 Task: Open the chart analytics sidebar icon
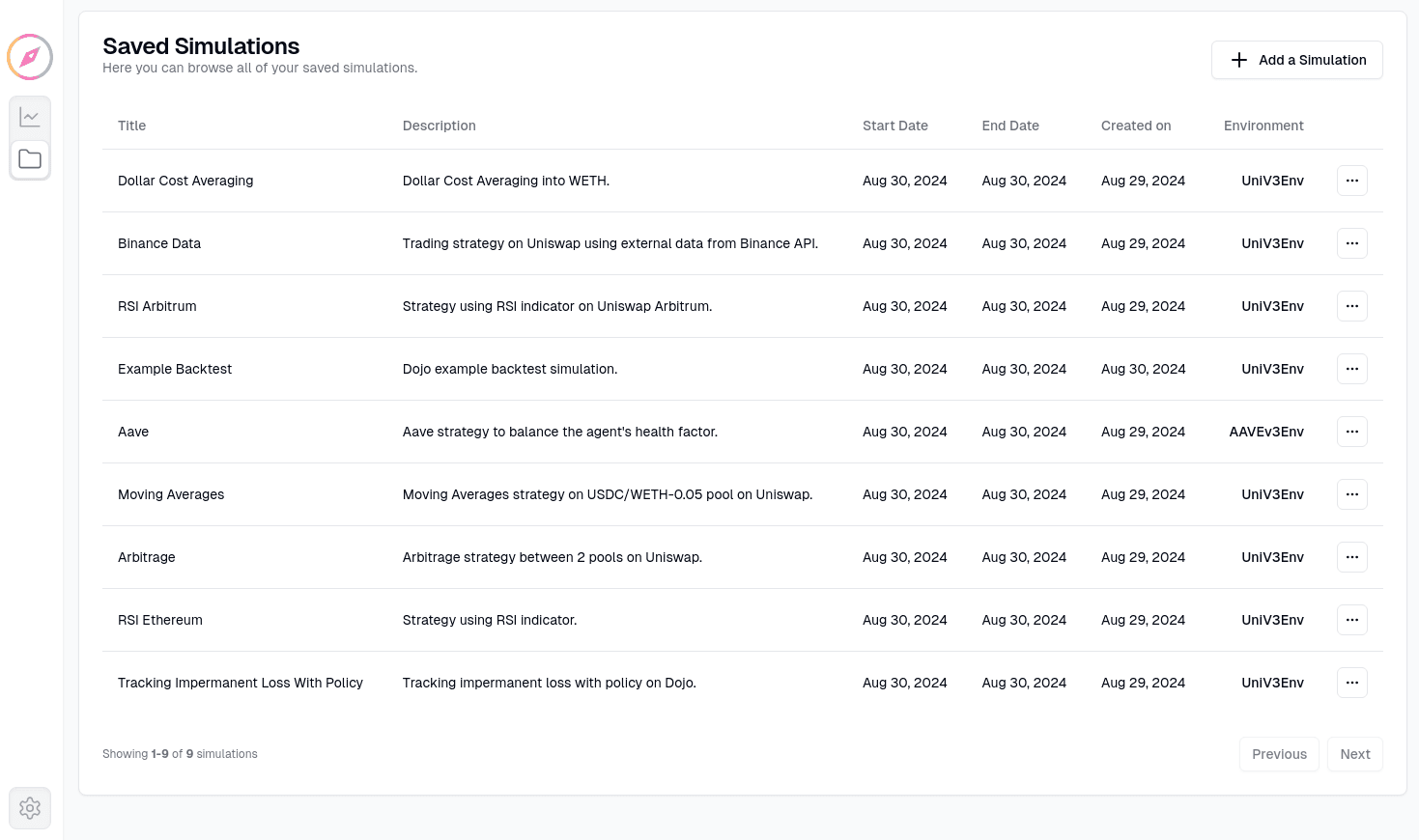[30, 118]
